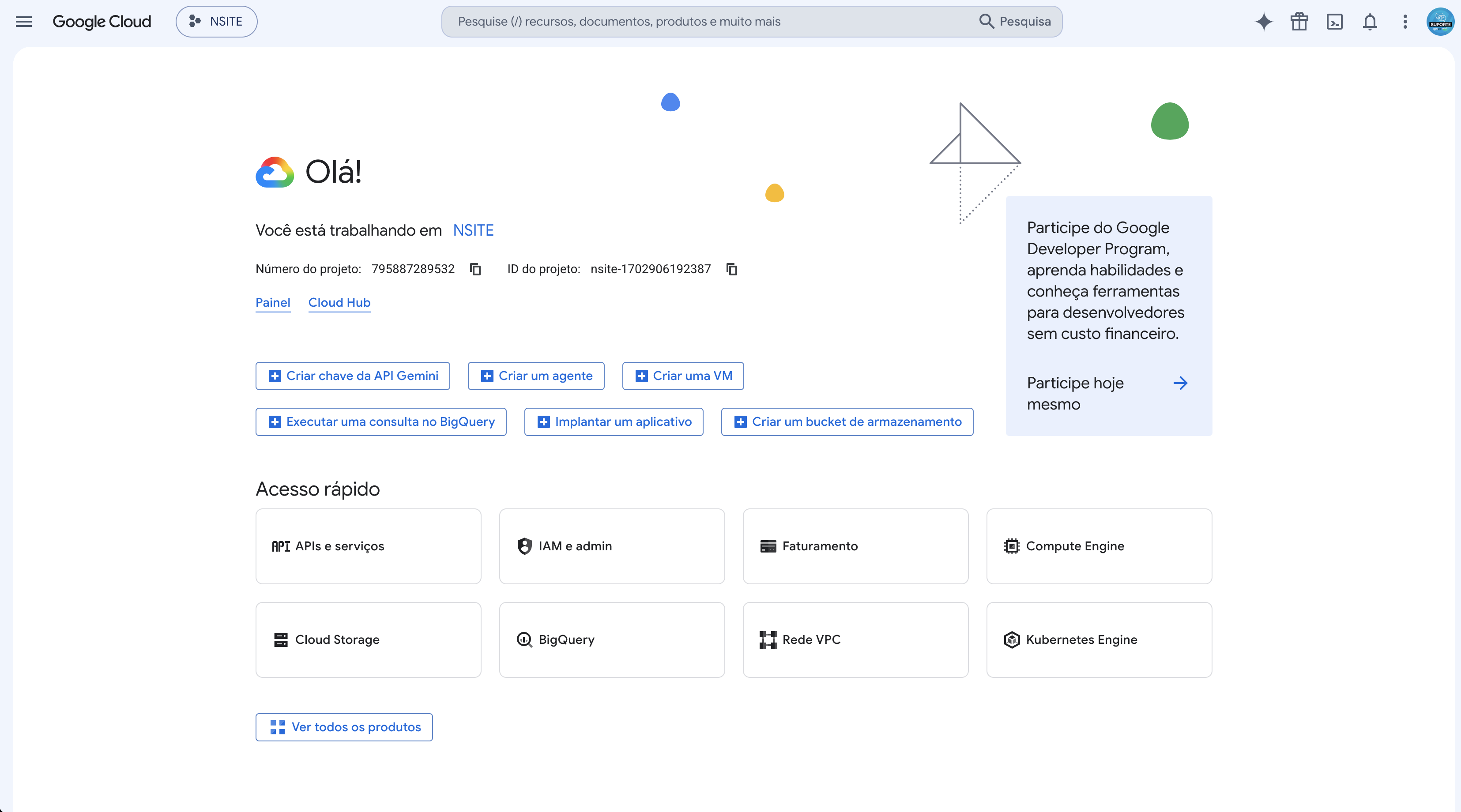Viewport: 1461px width, 812px height.
Task: Copy the project number to clipboard
Action: 475,269
